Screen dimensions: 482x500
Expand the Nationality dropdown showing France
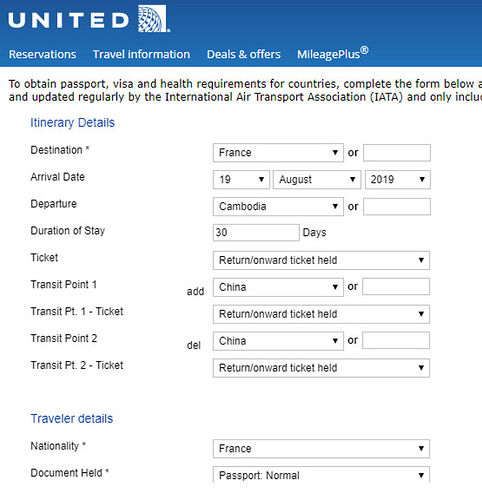pyautogui.click(x=321, y=449)
